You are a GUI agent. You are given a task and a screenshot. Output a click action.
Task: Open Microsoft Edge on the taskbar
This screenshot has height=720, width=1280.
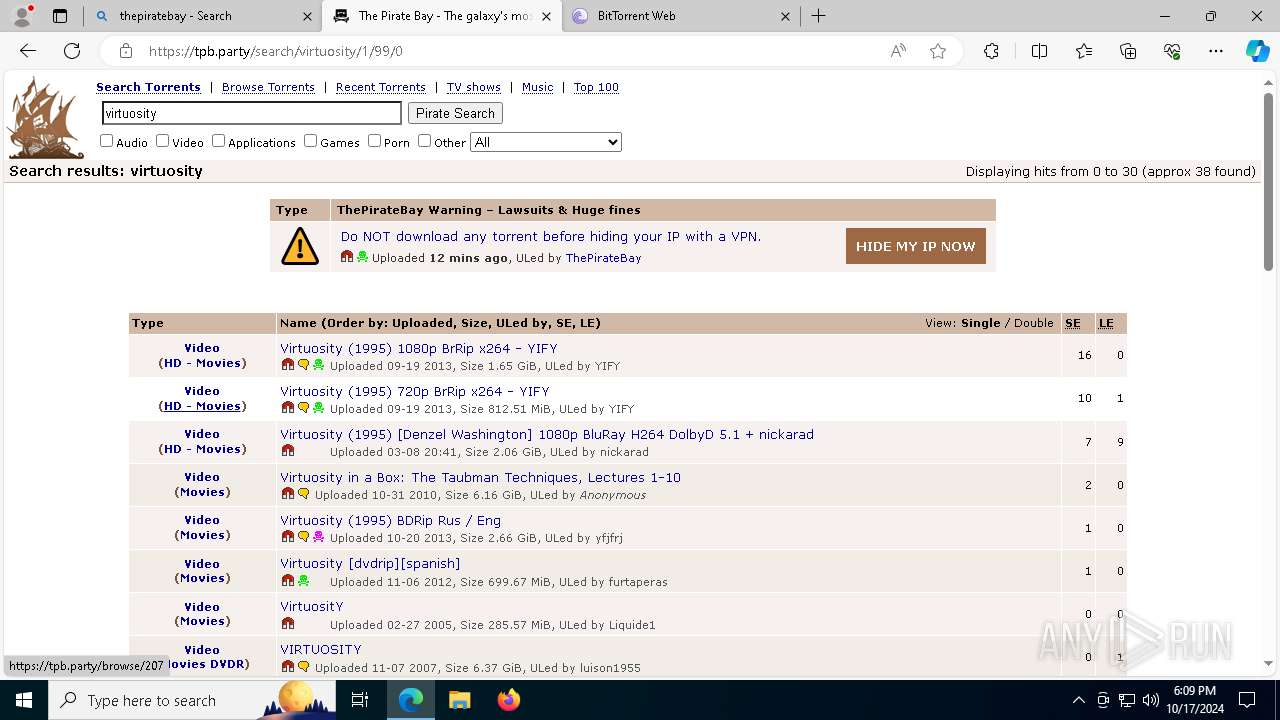point(410,700)
